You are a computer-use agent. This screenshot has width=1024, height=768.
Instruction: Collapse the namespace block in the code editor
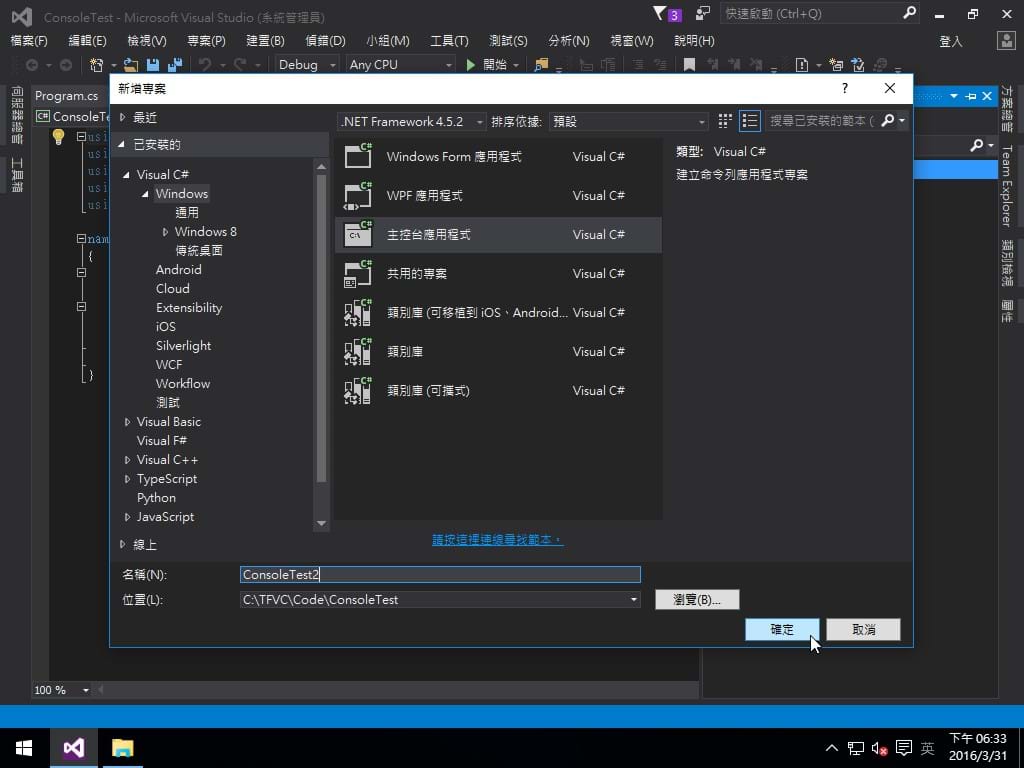point(82,238)
